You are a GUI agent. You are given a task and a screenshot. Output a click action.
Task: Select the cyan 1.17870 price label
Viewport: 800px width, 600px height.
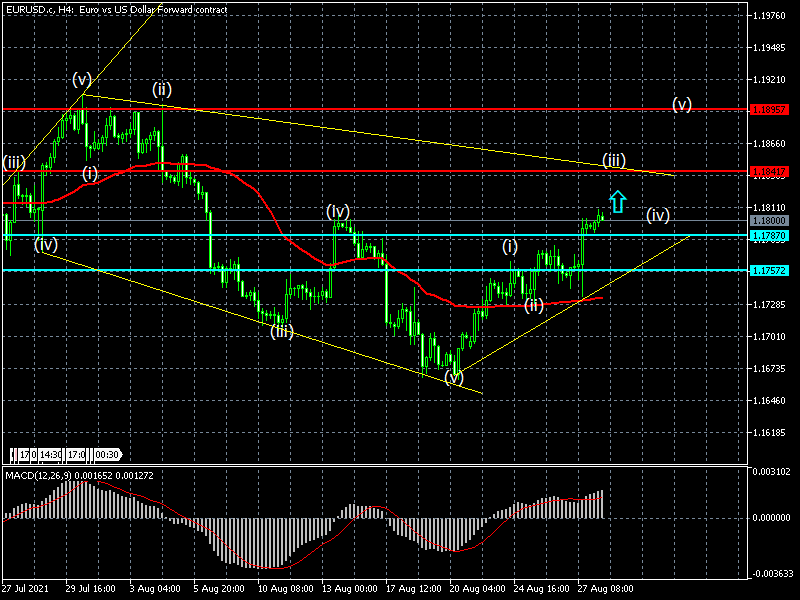(x=769, y=235)
